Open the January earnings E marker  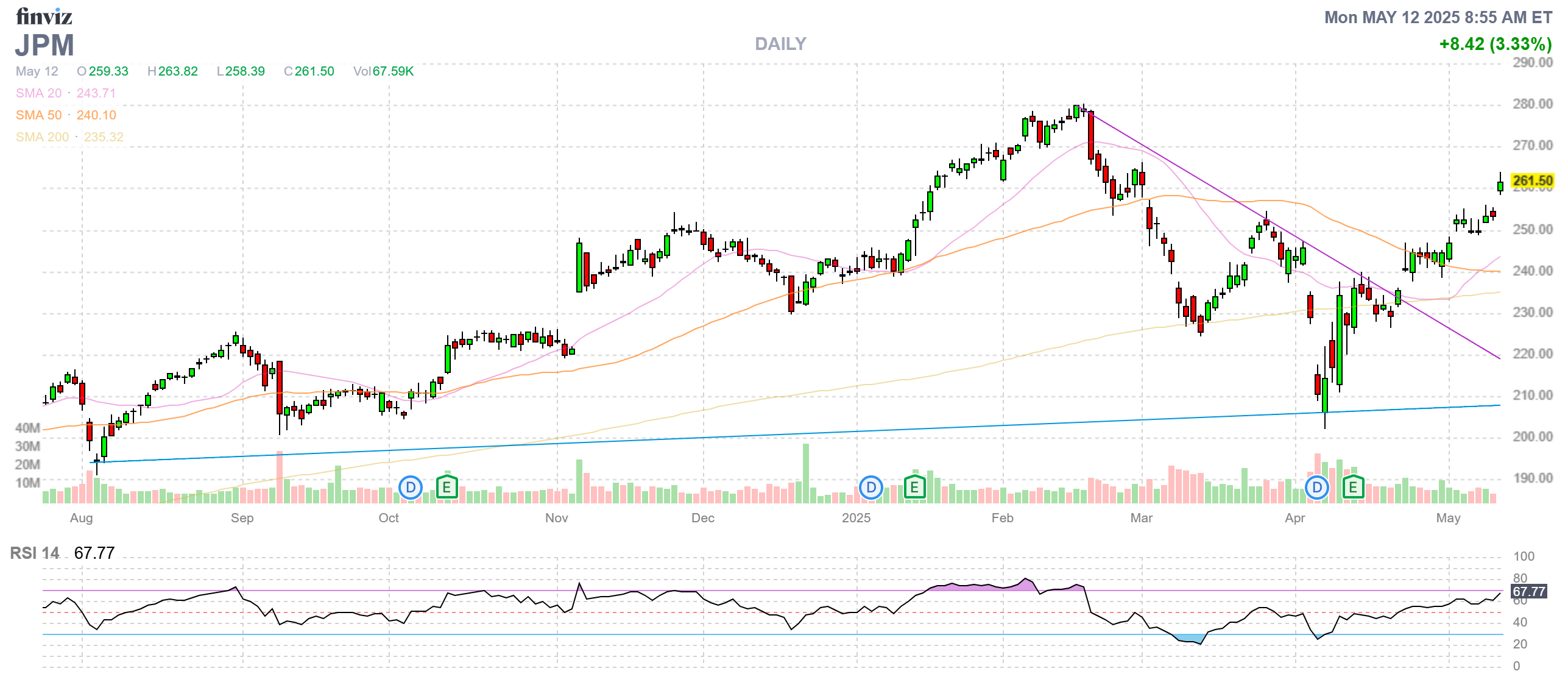(914, 488)
